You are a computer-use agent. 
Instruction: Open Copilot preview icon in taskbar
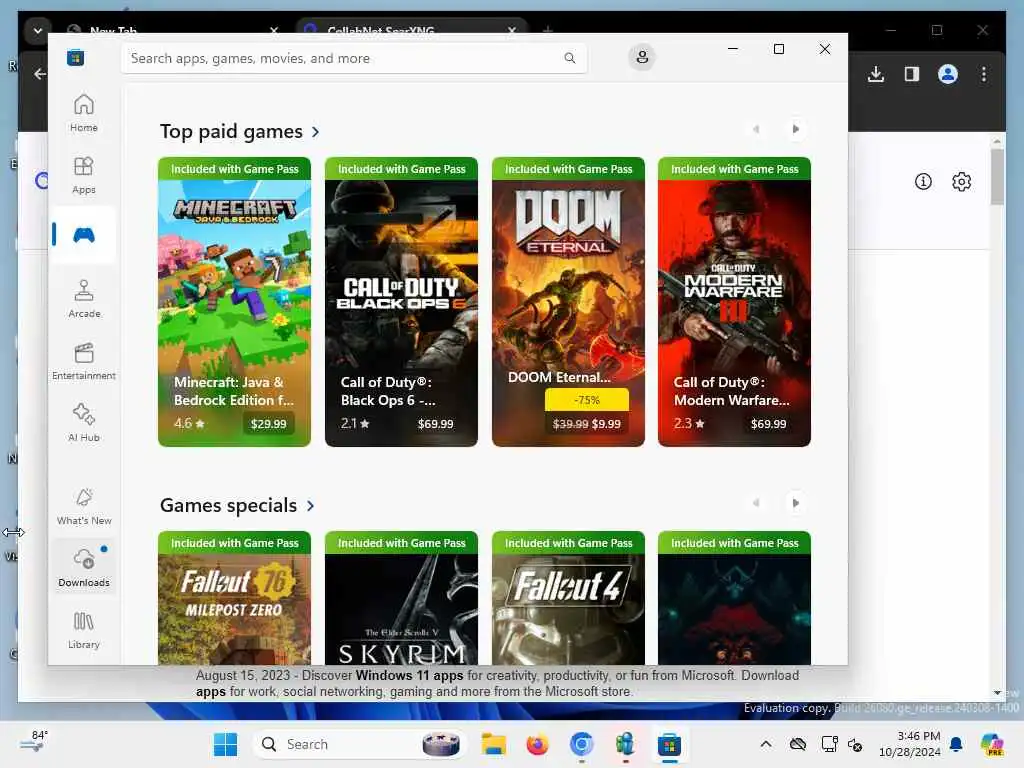pyautogui.click(x=992, y=744)
